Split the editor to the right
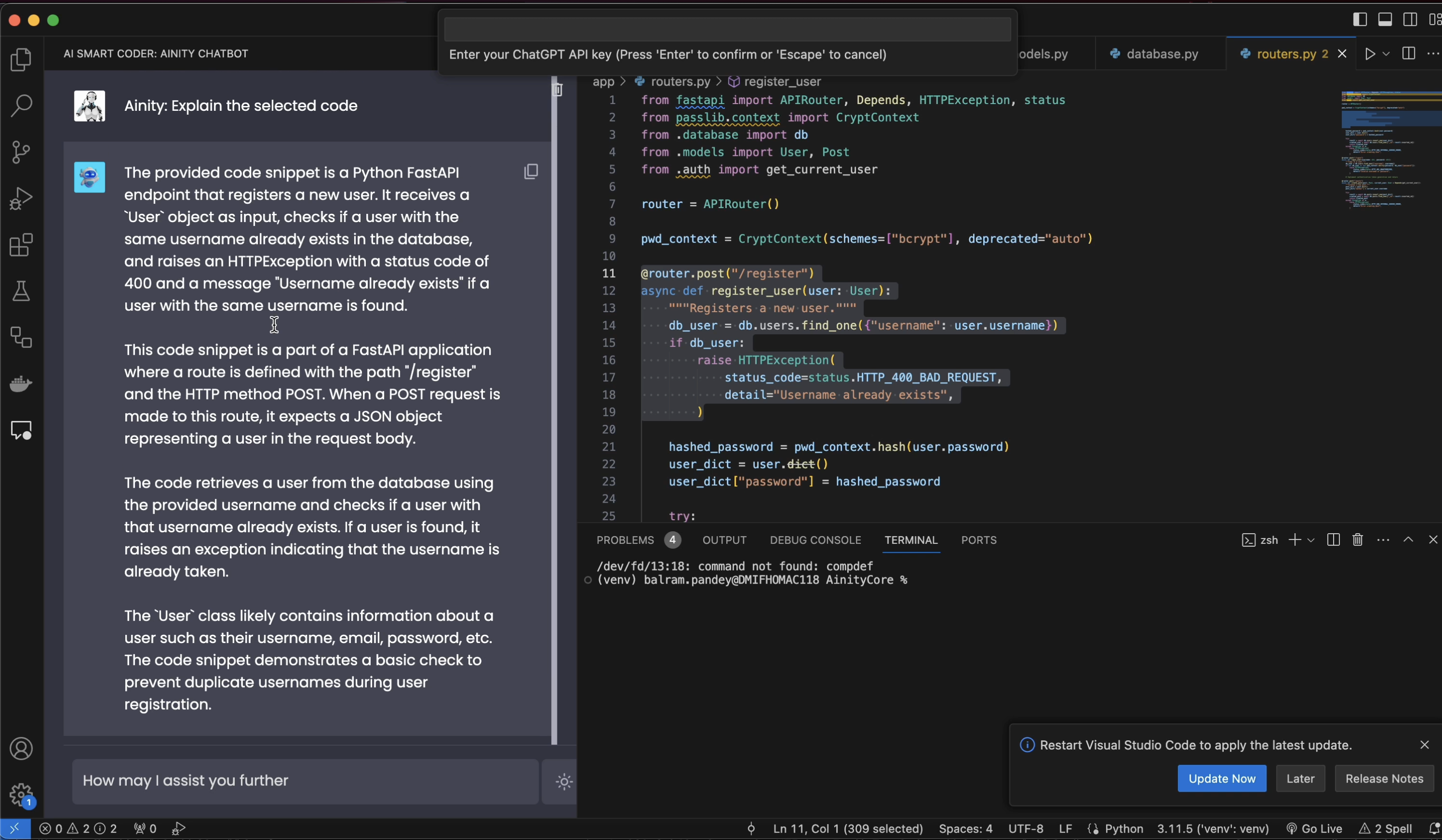Image resolution: width=1442 pixels, height=840 pixels. (x=1409, y=54)
